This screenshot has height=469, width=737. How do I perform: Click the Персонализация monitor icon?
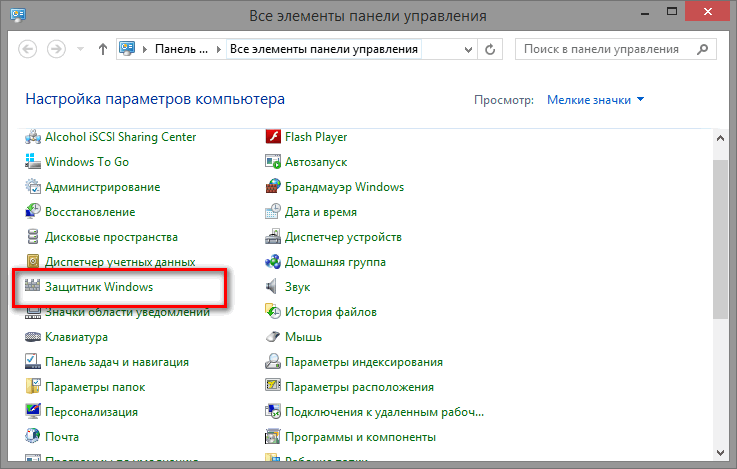33,411
